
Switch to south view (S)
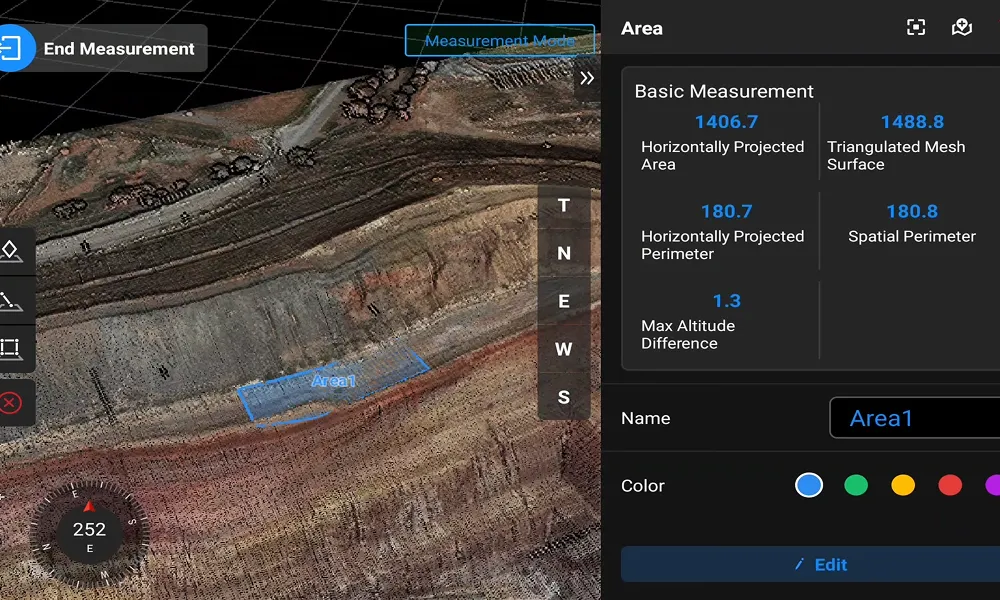click(564, 398)
